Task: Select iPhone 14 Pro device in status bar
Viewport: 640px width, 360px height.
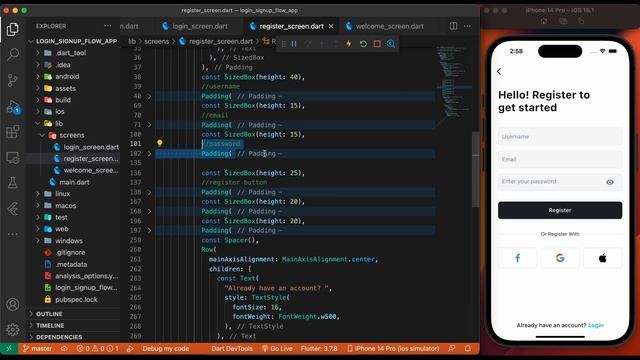Action: [393, 349]
